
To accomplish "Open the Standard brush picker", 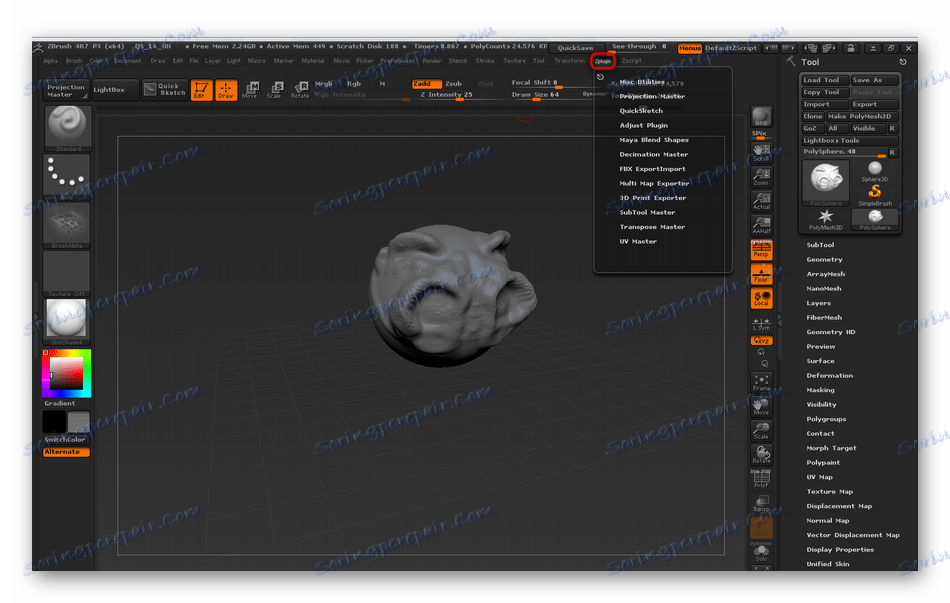I will pyautogui.click(x=67, y=128).
